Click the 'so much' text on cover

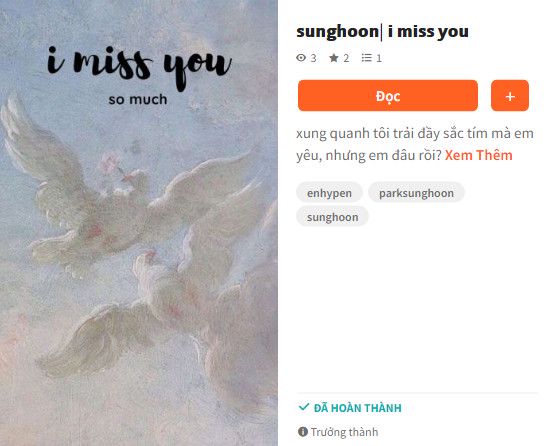coord(138,100)
